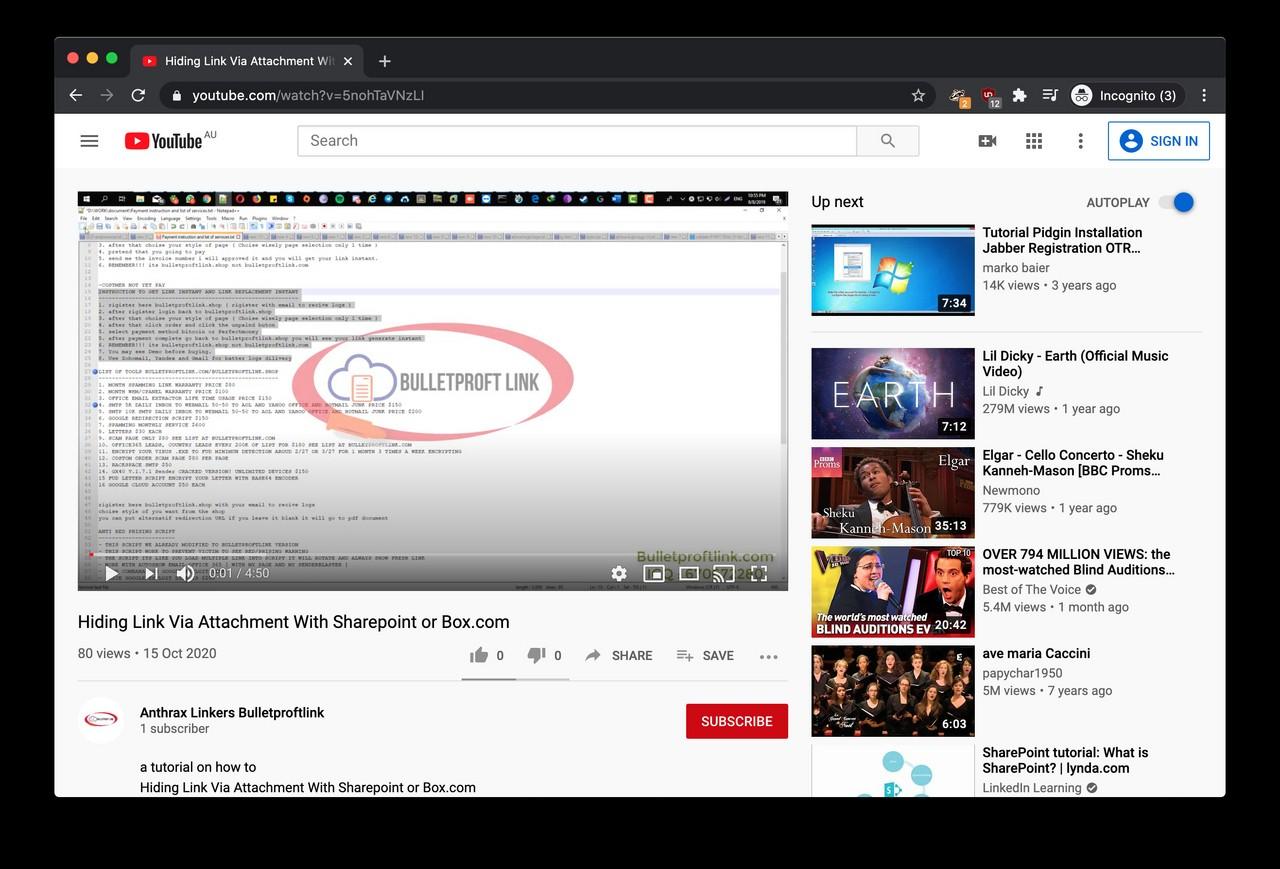Close the 'Hiding Link Via Attachment' tab
The width and height of the screenshot is (1280, 869).
(x=348, y=61)
